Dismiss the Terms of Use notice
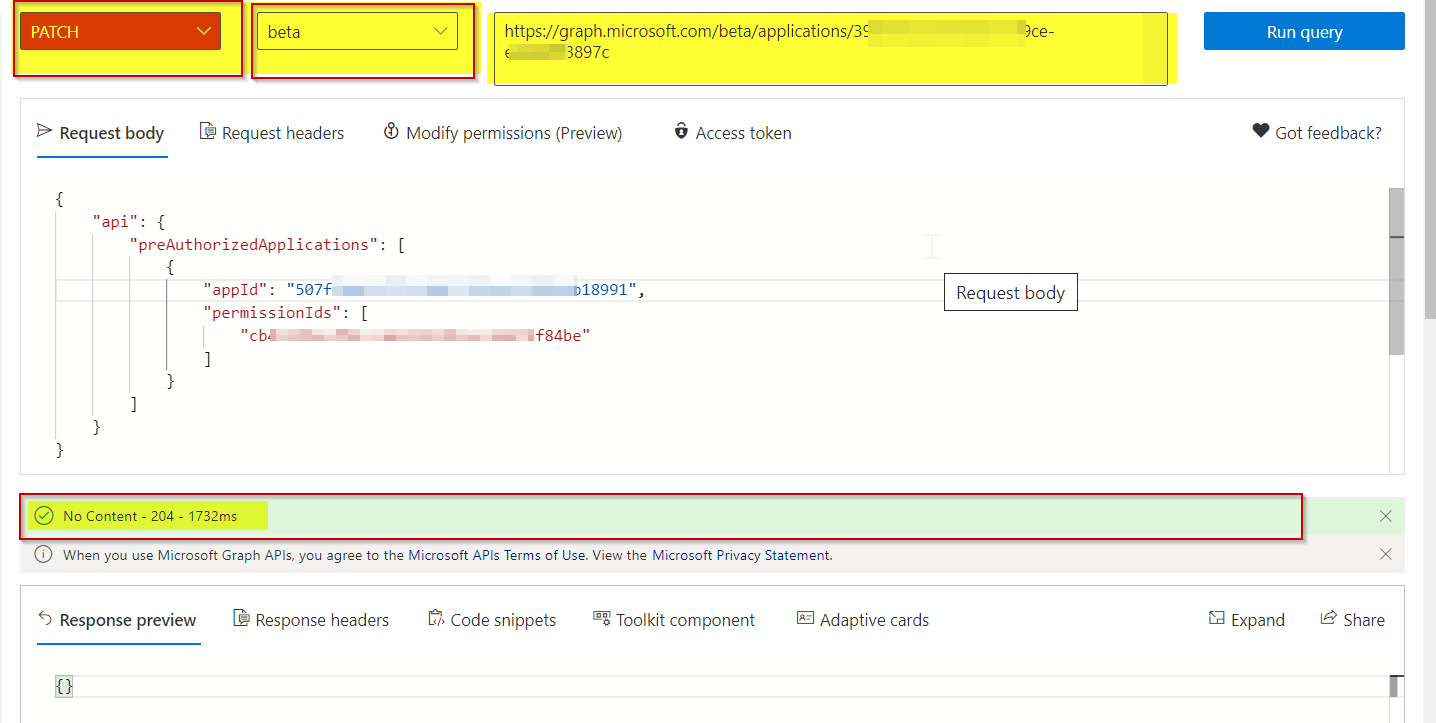The width and height of the screenshot is (1436, 723). click(1385, 554)
